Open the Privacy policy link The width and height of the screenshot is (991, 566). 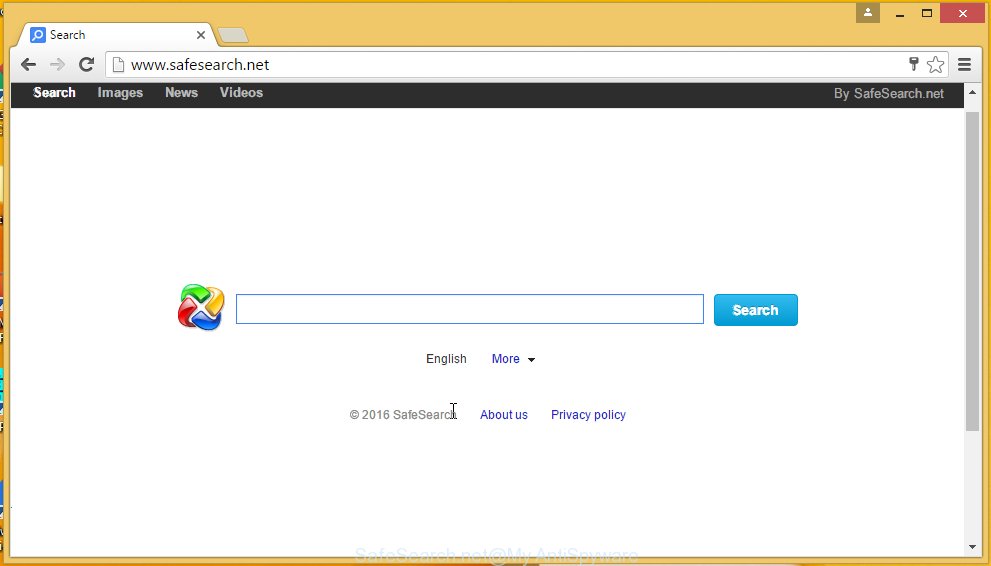[x=588, y=415]
